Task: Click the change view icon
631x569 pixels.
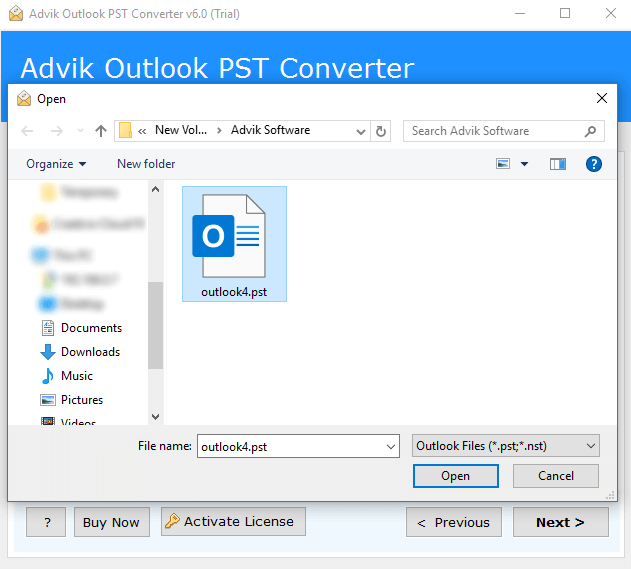Action: [x=503, y=164]
